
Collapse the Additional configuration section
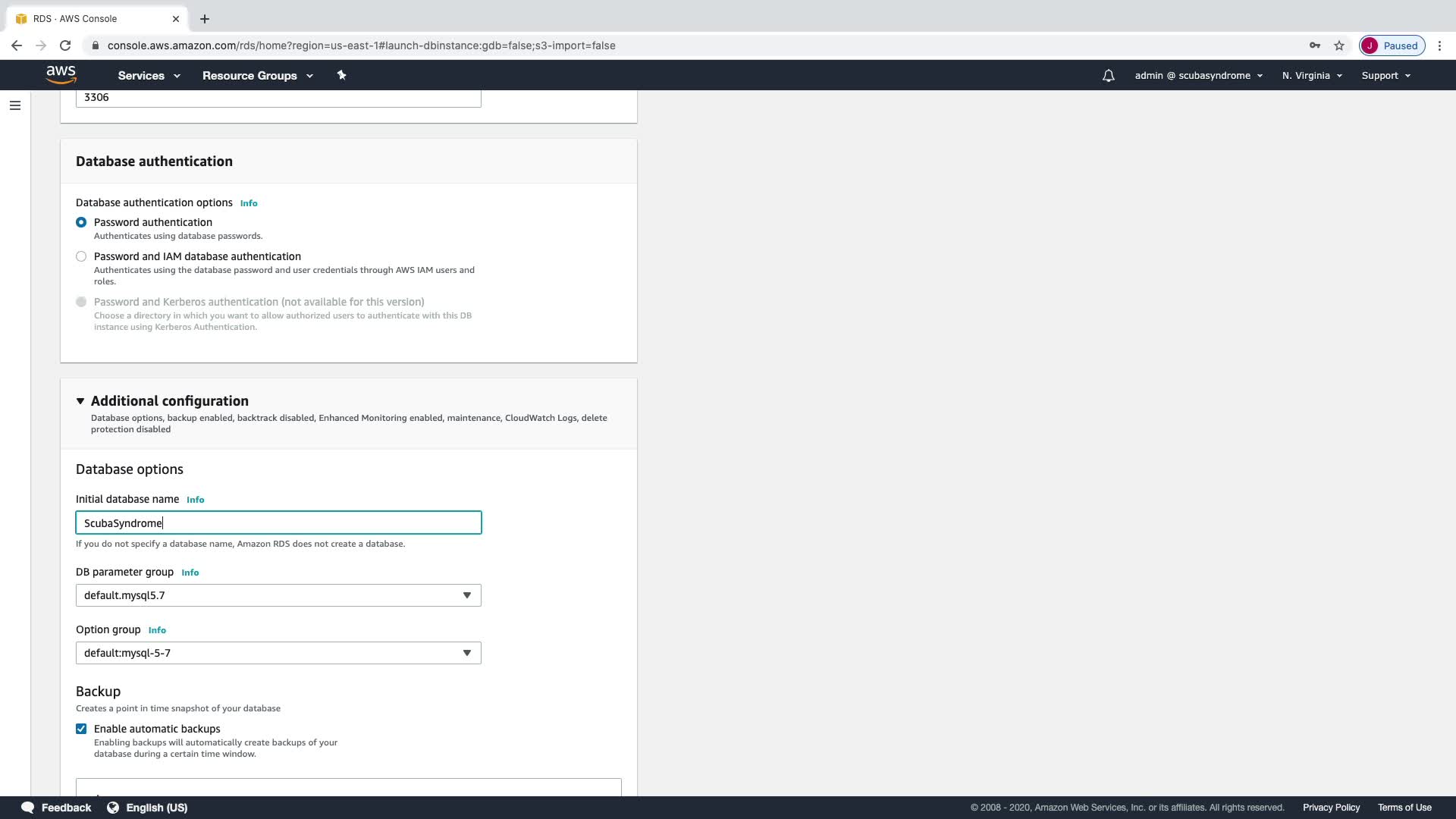80,401
